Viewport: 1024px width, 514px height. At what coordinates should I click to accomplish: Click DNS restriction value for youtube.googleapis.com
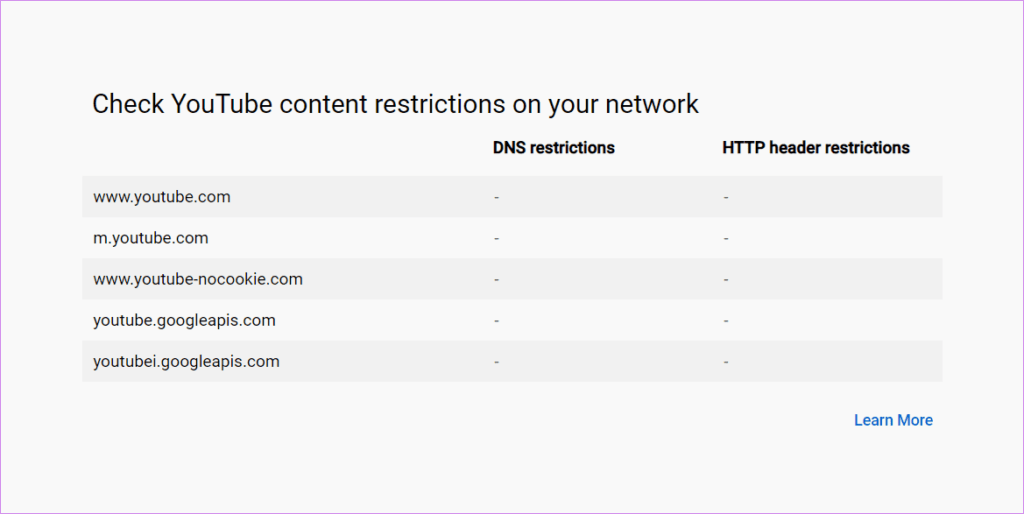click(x=497, y=321)
